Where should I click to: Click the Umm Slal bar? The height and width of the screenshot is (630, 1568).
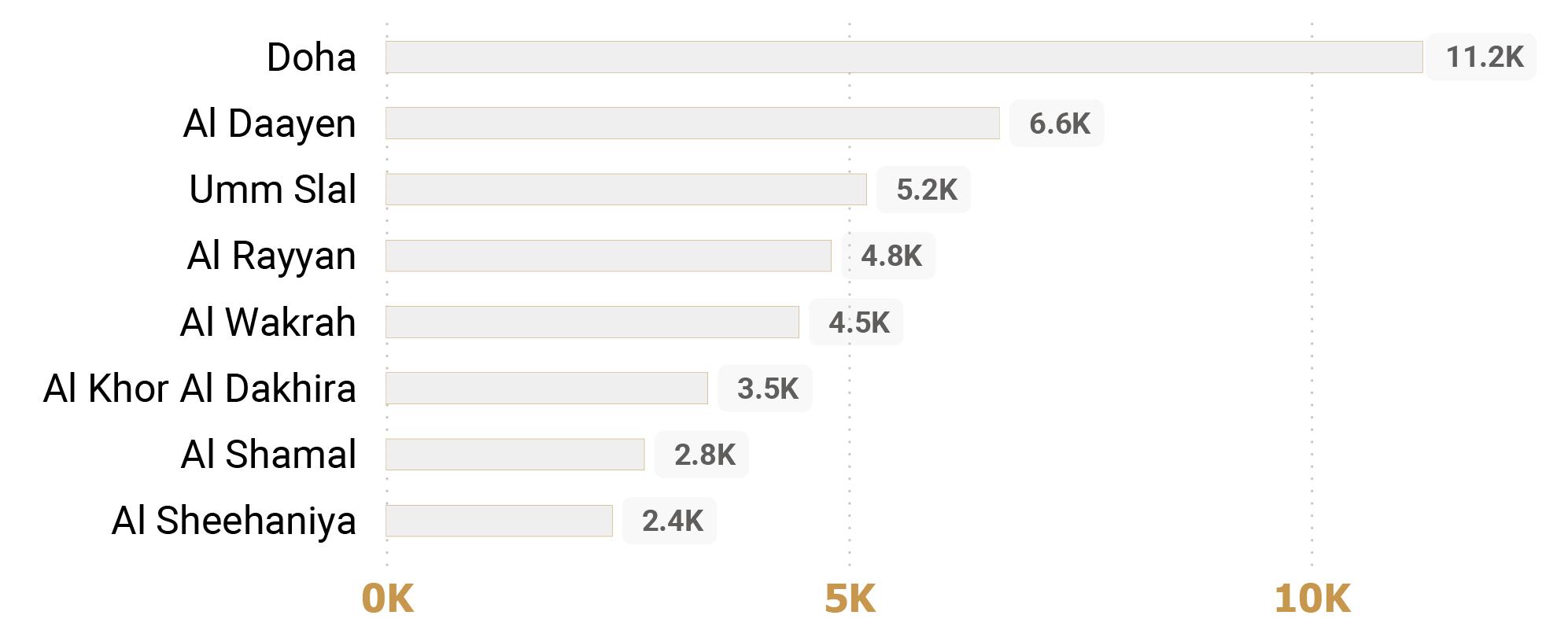click(x=626, y=190)
